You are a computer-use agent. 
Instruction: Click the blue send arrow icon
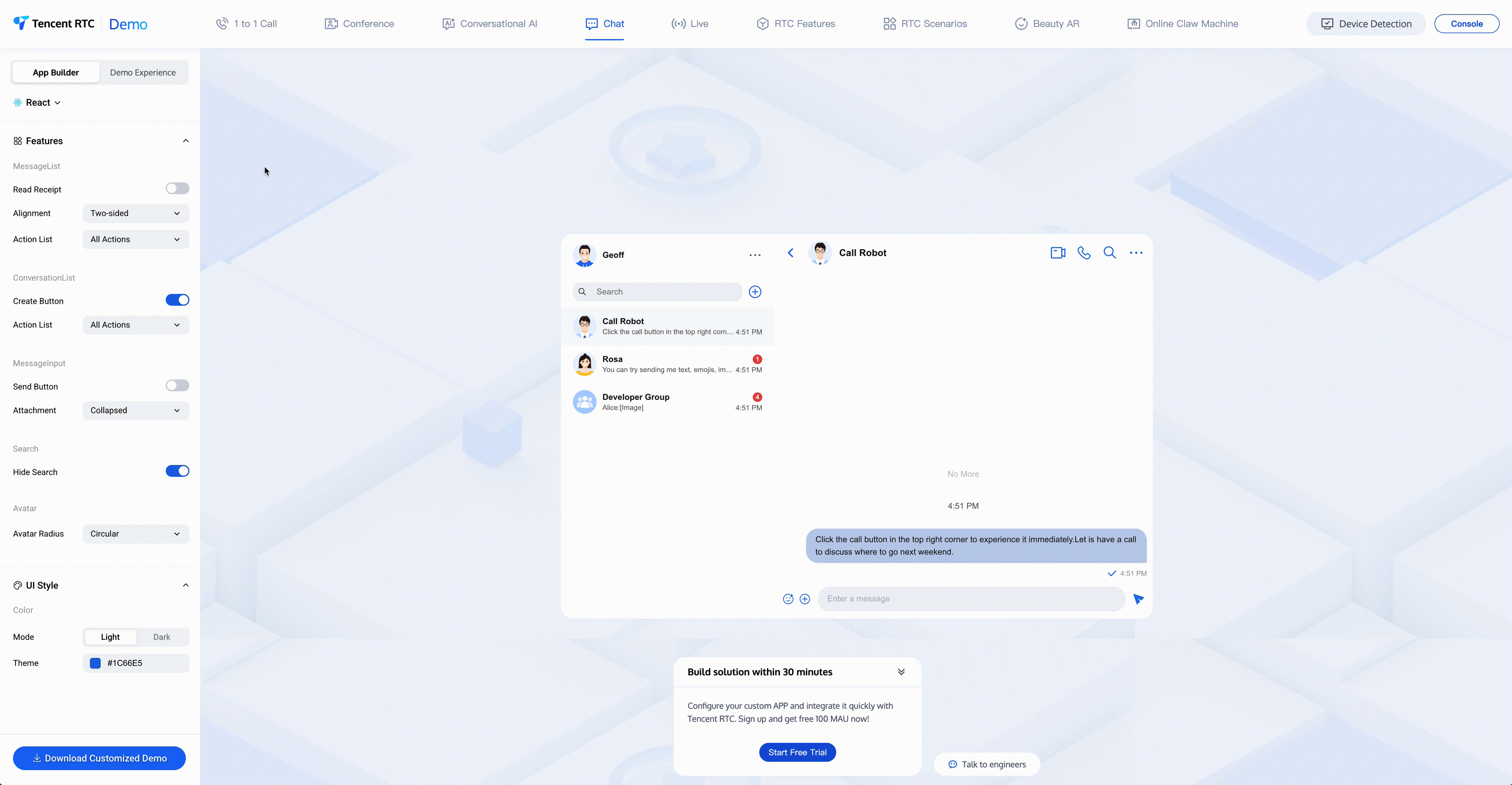(1138, 599)
